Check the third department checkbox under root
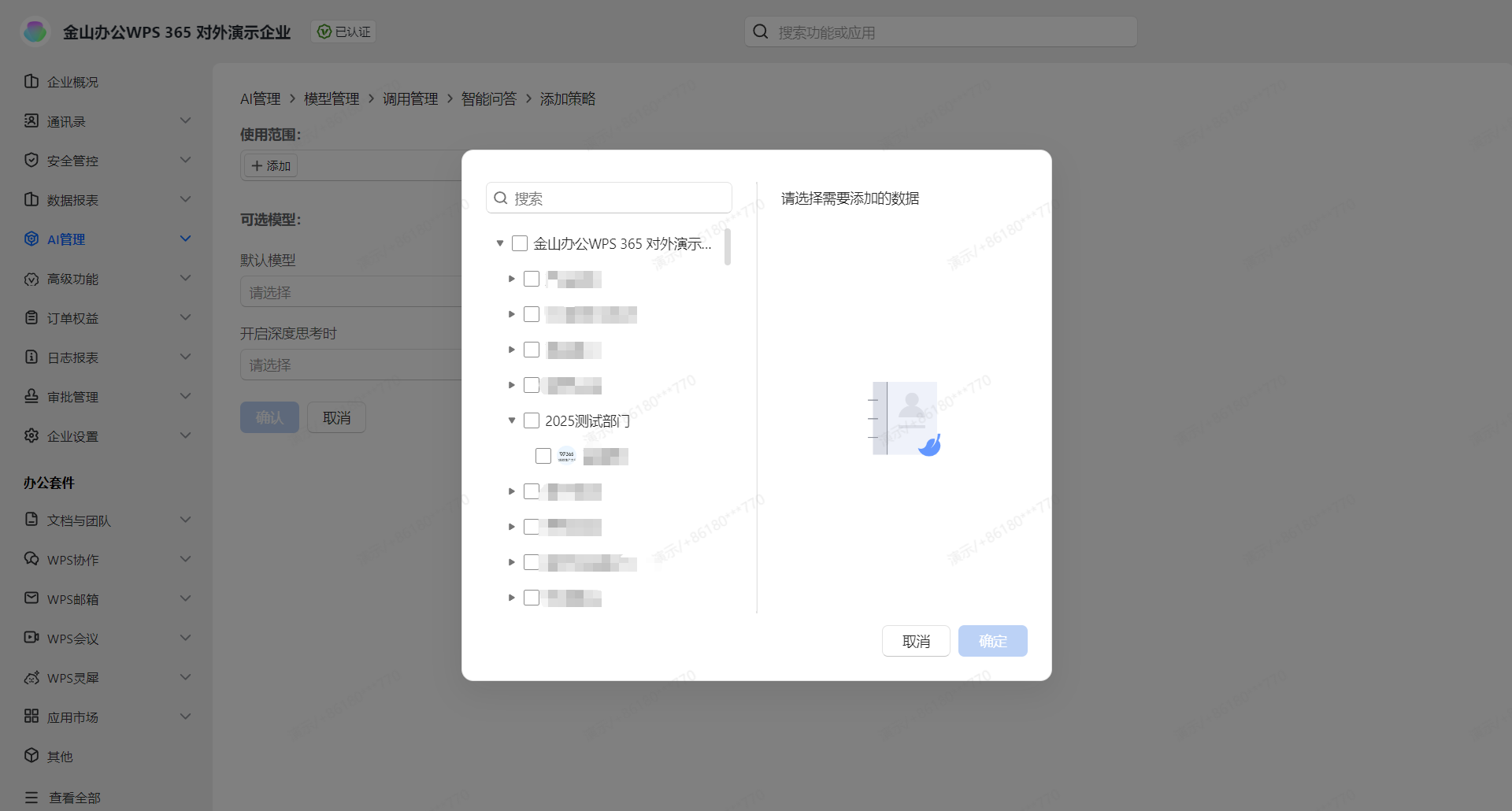 532,350
